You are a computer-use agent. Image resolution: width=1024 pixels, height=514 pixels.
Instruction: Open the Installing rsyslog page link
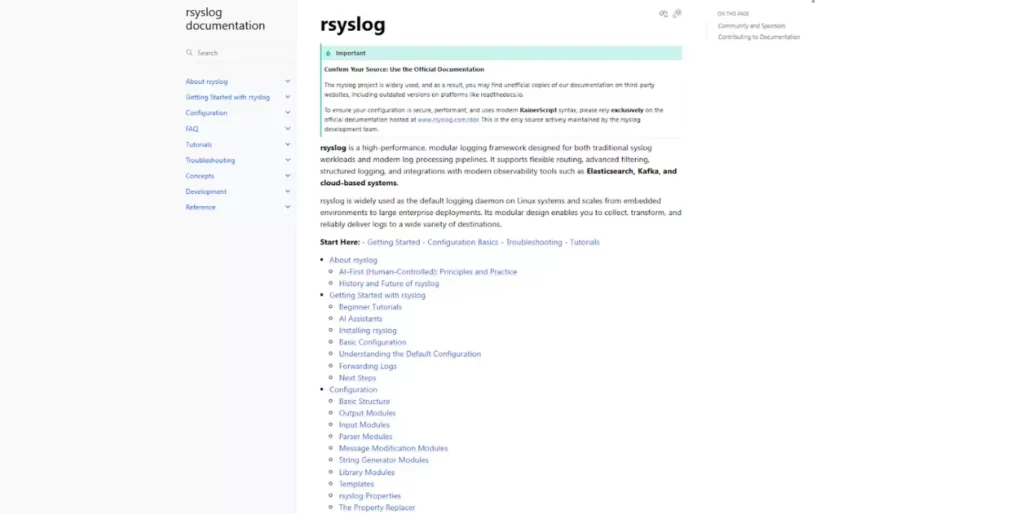pyautogui.click(x=367, y=330)
